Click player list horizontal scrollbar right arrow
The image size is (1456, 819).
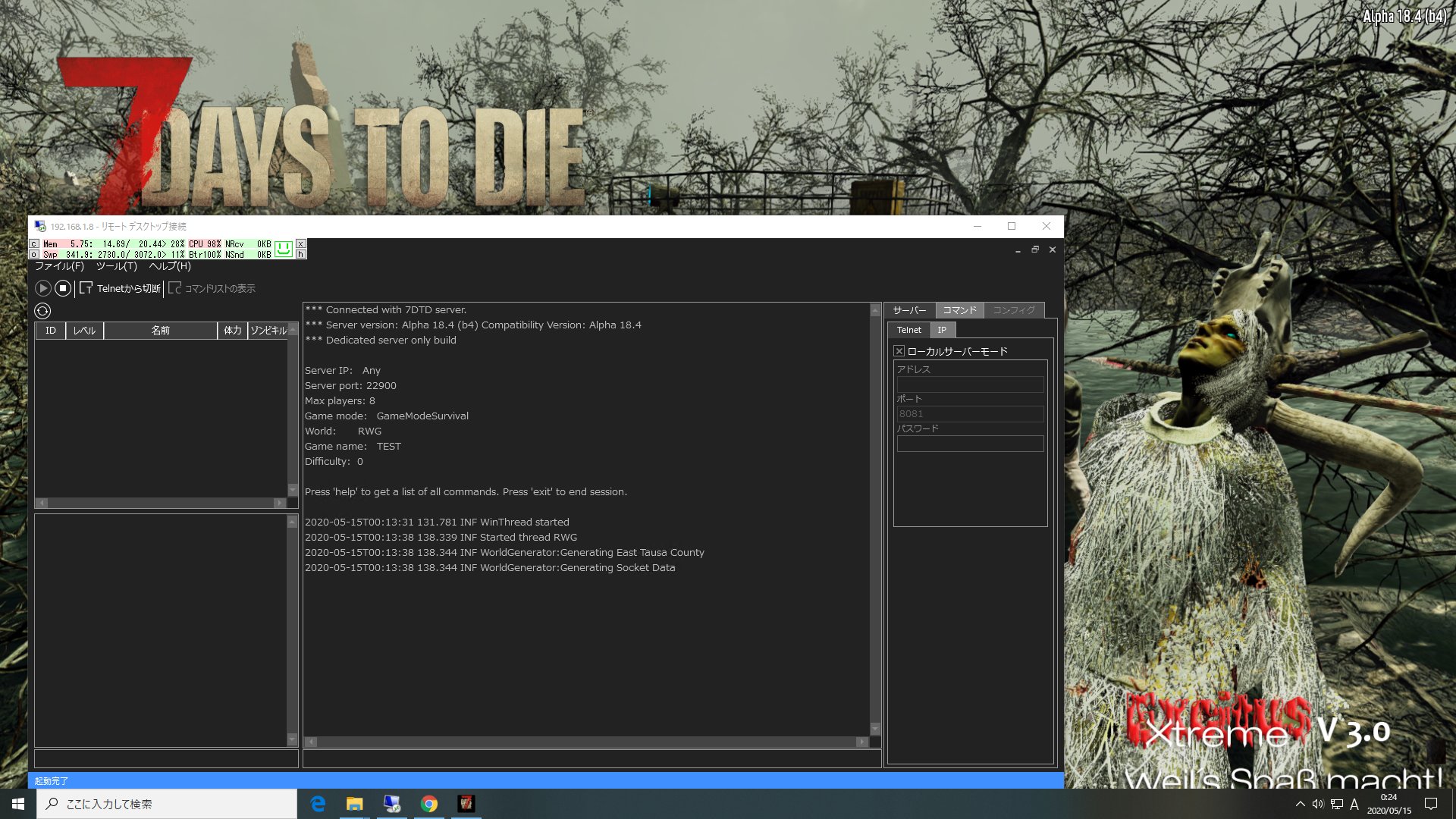(x=279, y=503)
